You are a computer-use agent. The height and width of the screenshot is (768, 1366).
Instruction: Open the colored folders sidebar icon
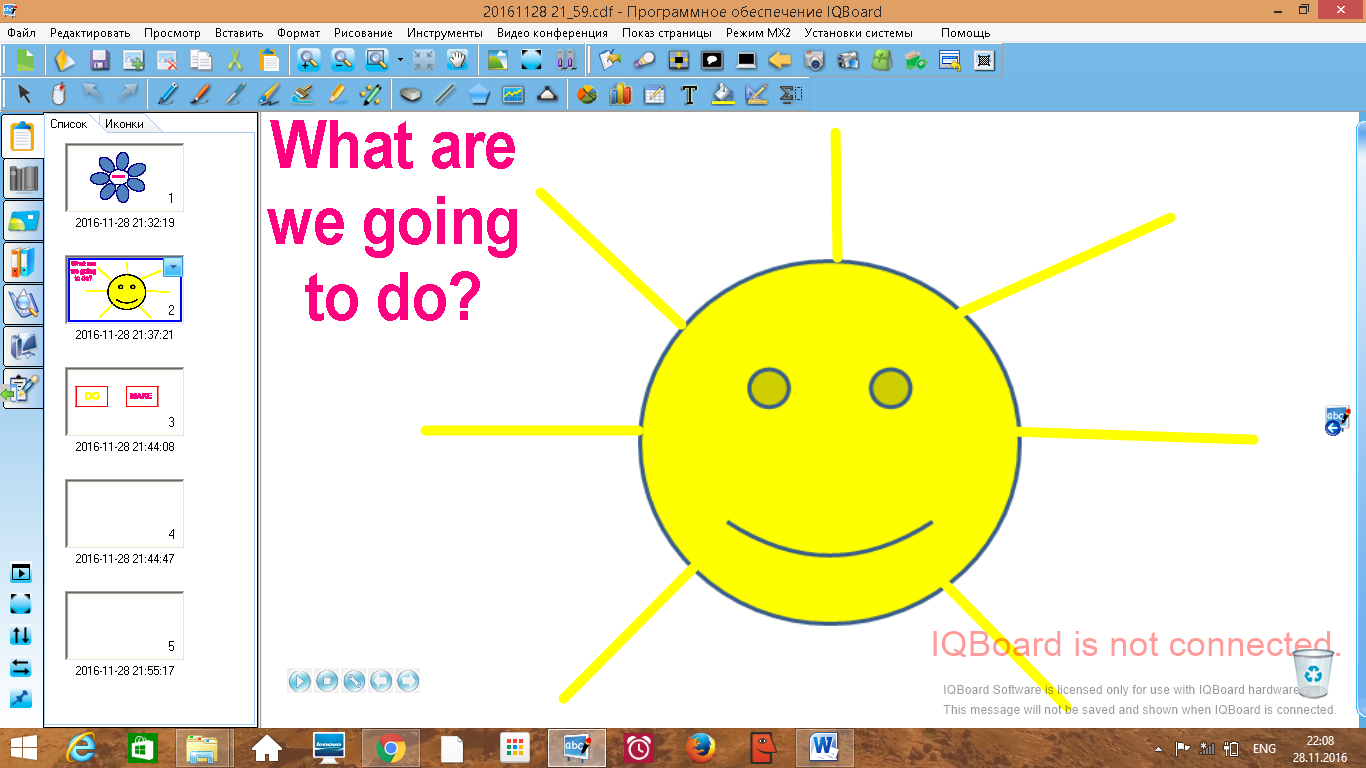(x=24, y=263)
